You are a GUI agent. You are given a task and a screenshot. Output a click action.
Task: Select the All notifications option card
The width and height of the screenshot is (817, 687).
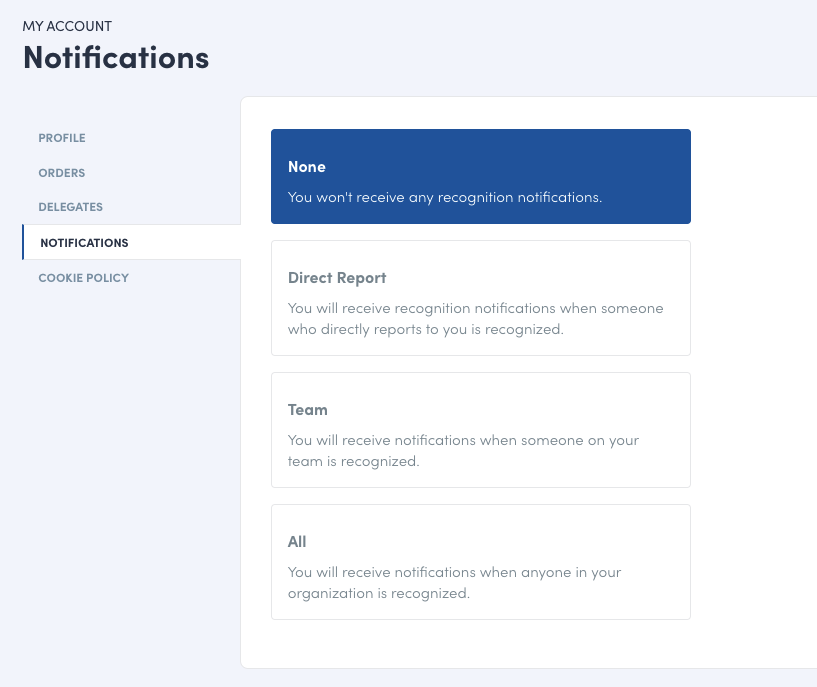click(480, 562)
